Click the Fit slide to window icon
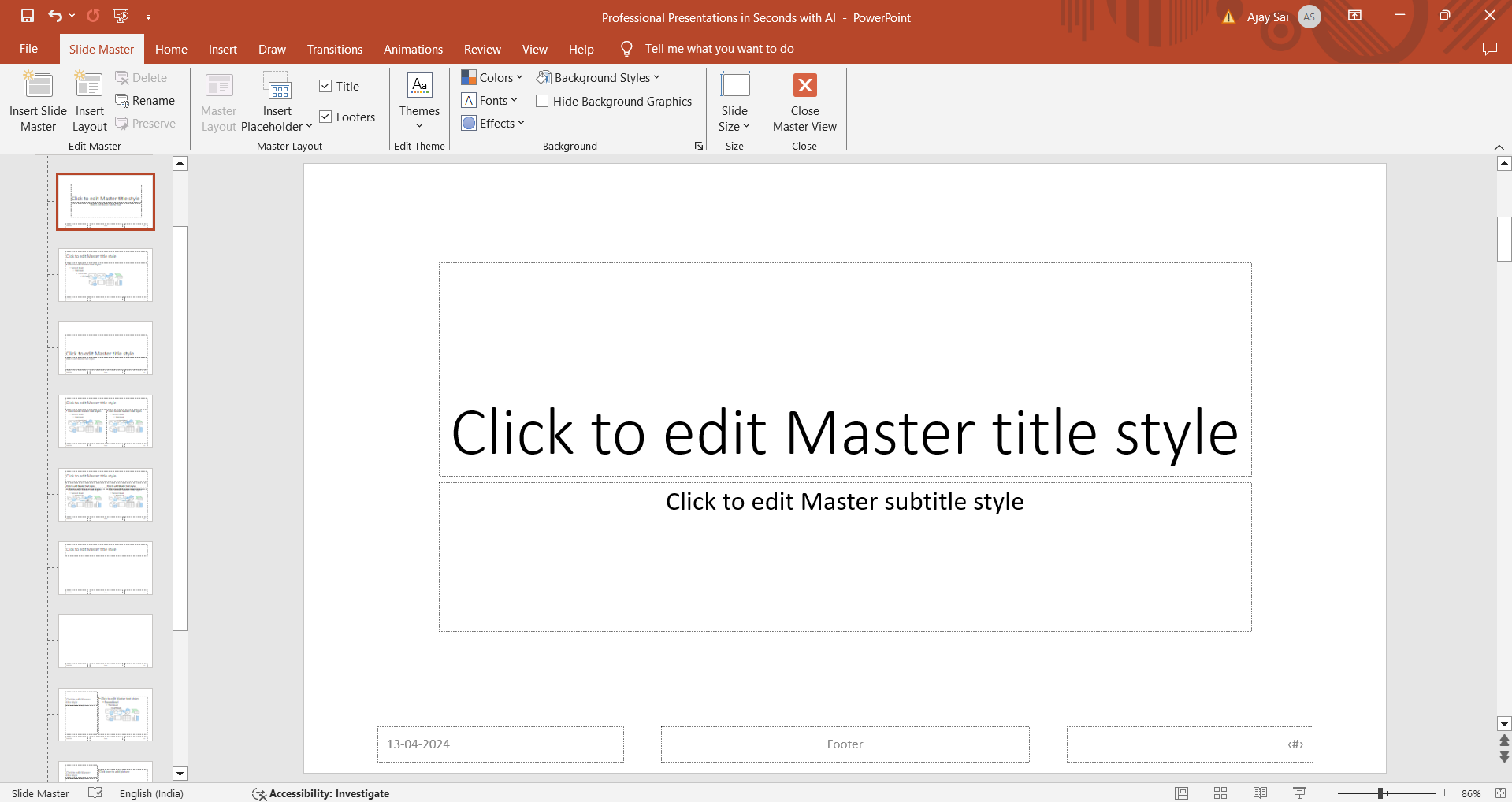This screenshot has width=1512, height=802. click(1500, 793)
